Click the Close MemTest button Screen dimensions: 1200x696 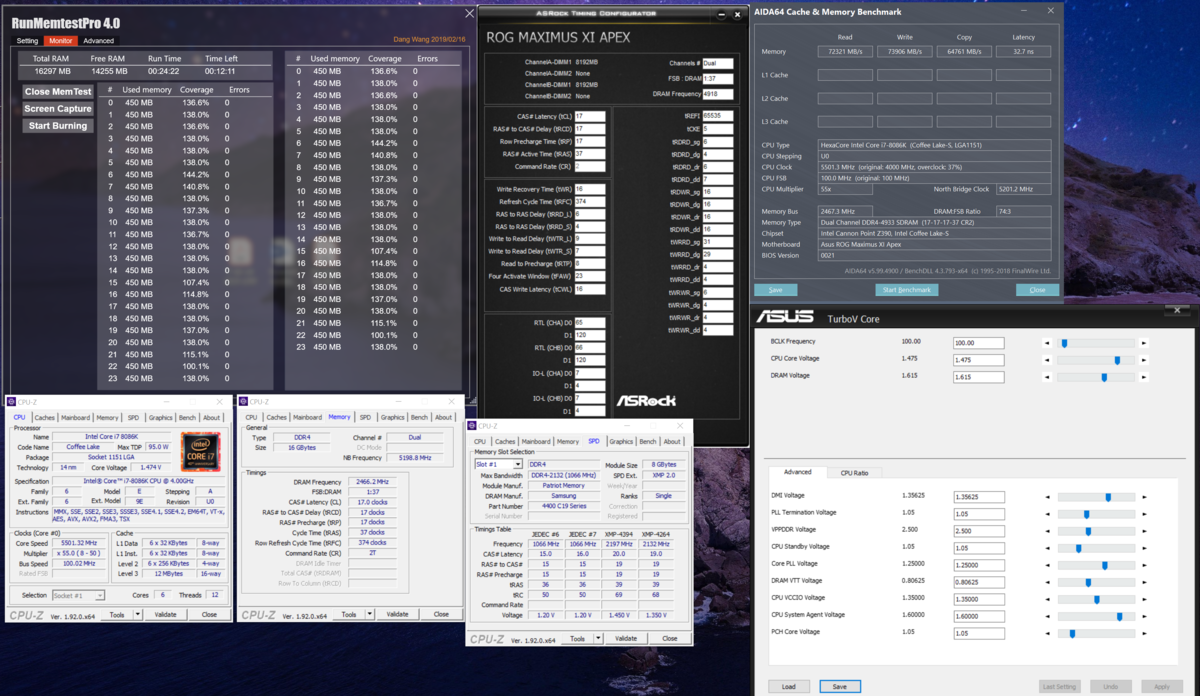(x=58, y=91)
